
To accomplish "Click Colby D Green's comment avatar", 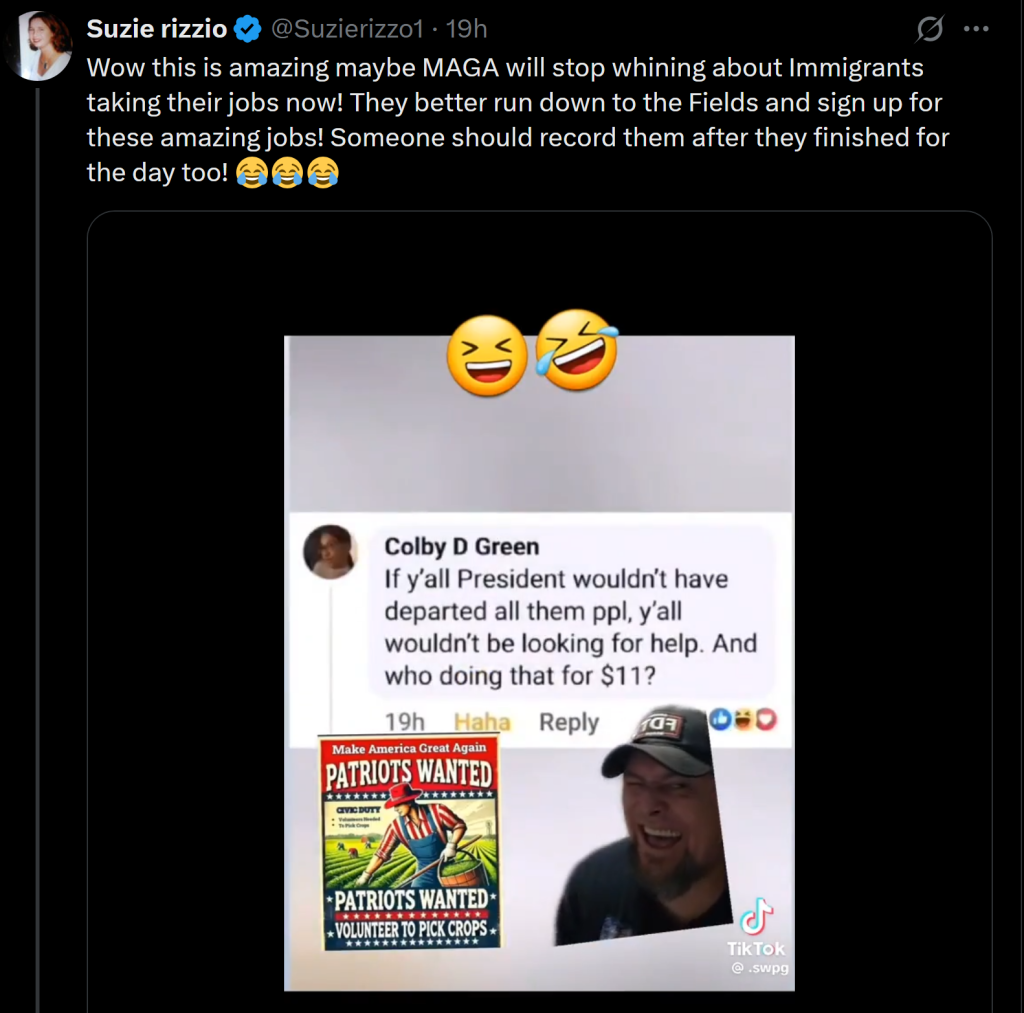I will click(x=330, y=552).
